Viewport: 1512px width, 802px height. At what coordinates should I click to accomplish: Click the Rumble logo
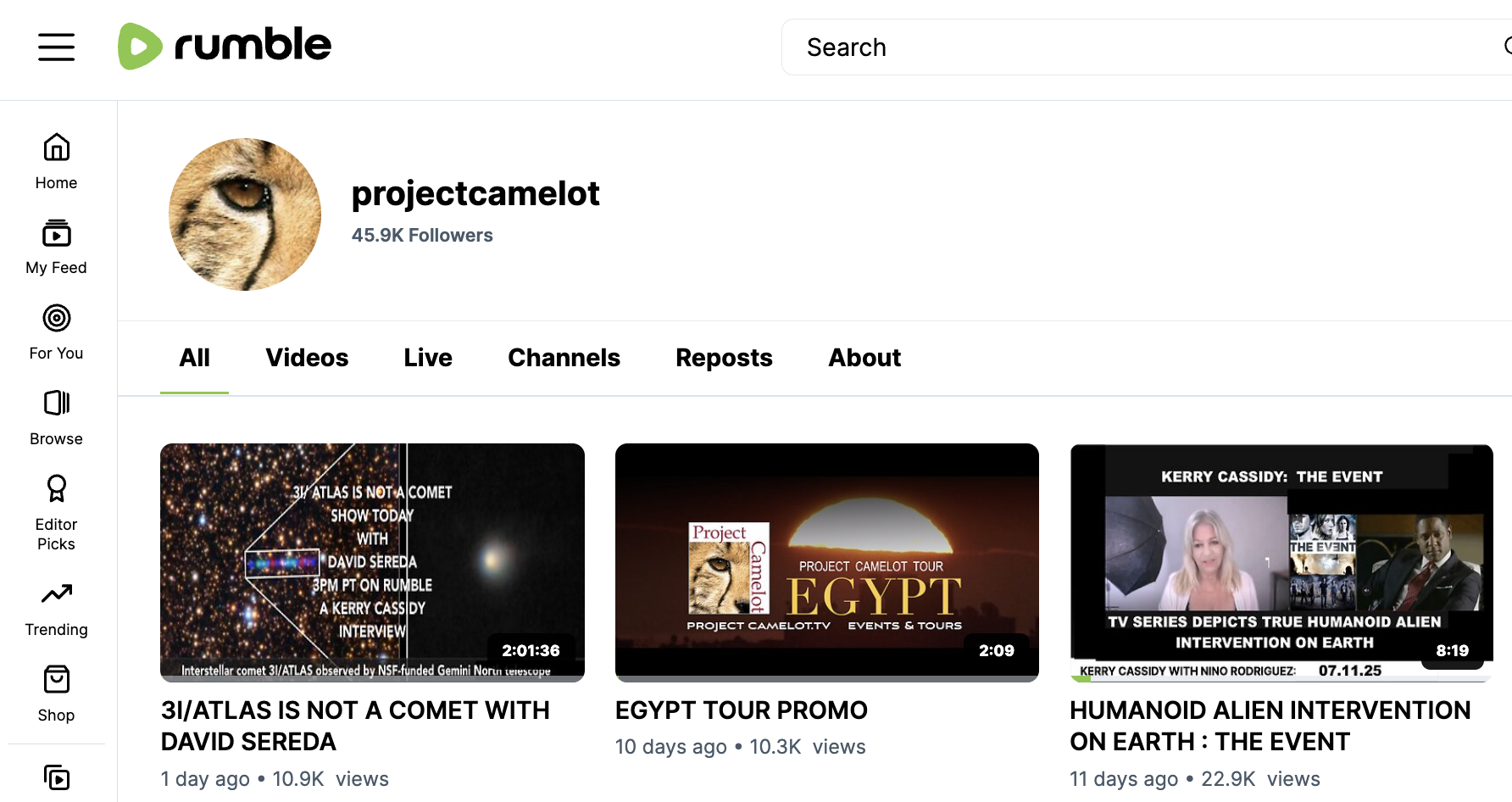click(225, 46)
